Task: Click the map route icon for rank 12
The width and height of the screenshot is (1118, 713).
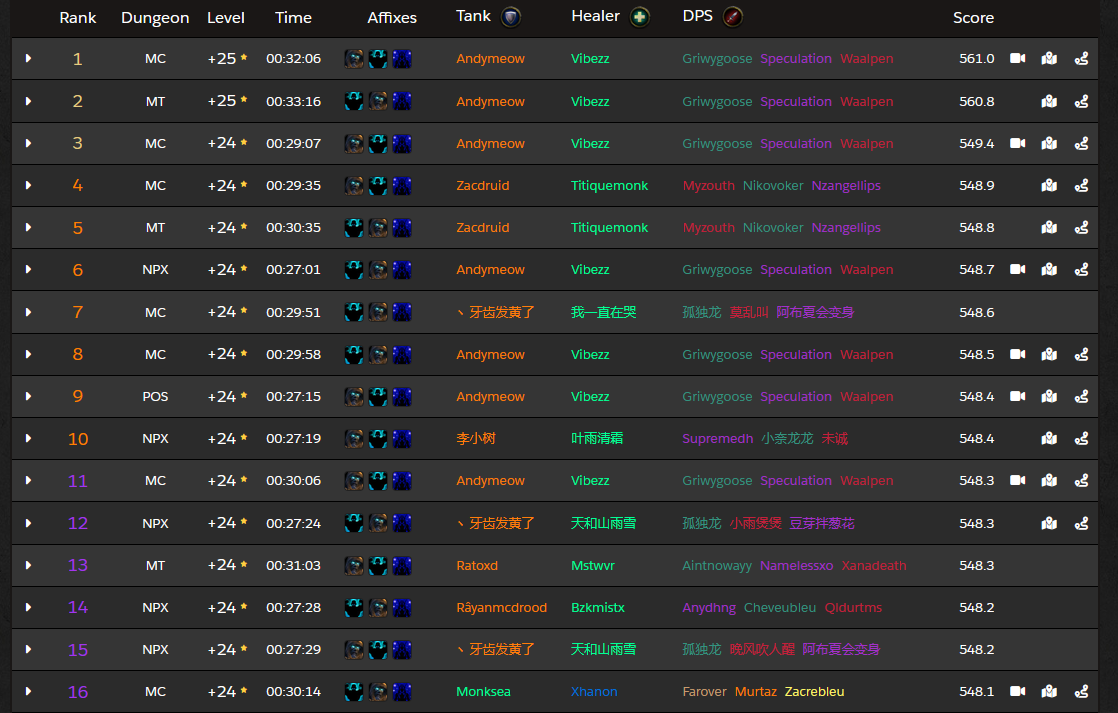Action: point(1049,523)
